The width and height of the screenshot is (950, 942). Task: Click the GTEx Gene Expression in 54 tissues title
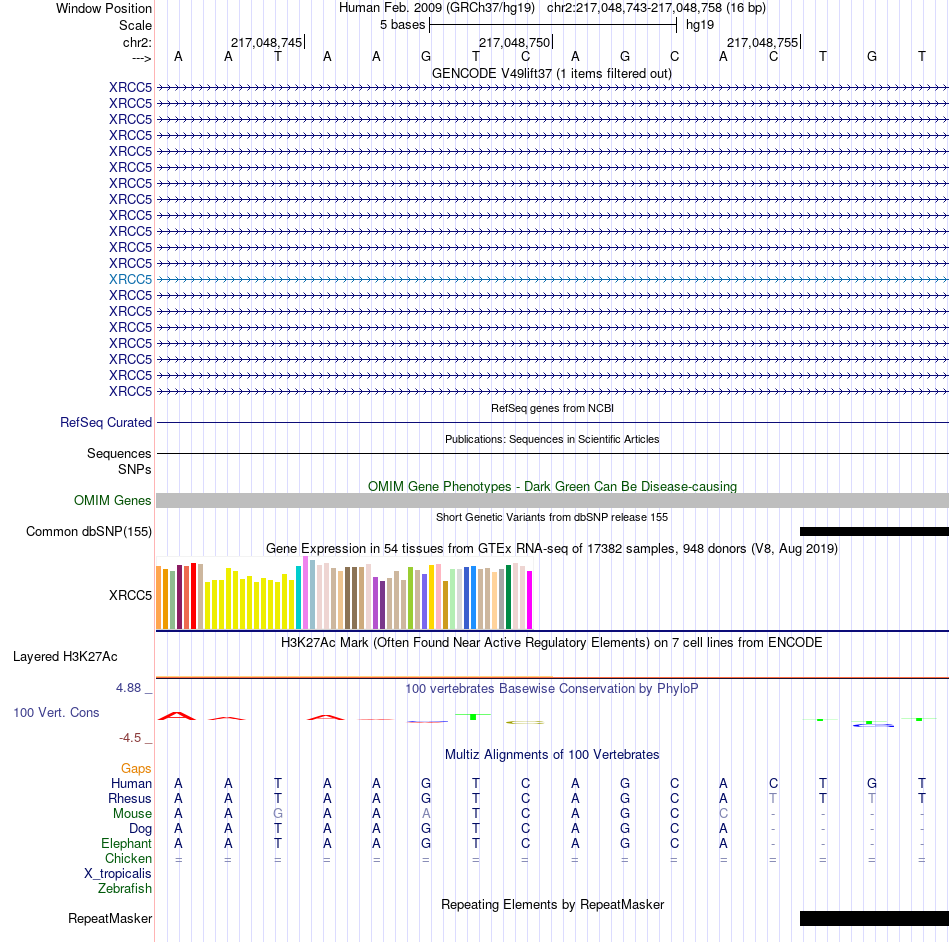point(552,549)
